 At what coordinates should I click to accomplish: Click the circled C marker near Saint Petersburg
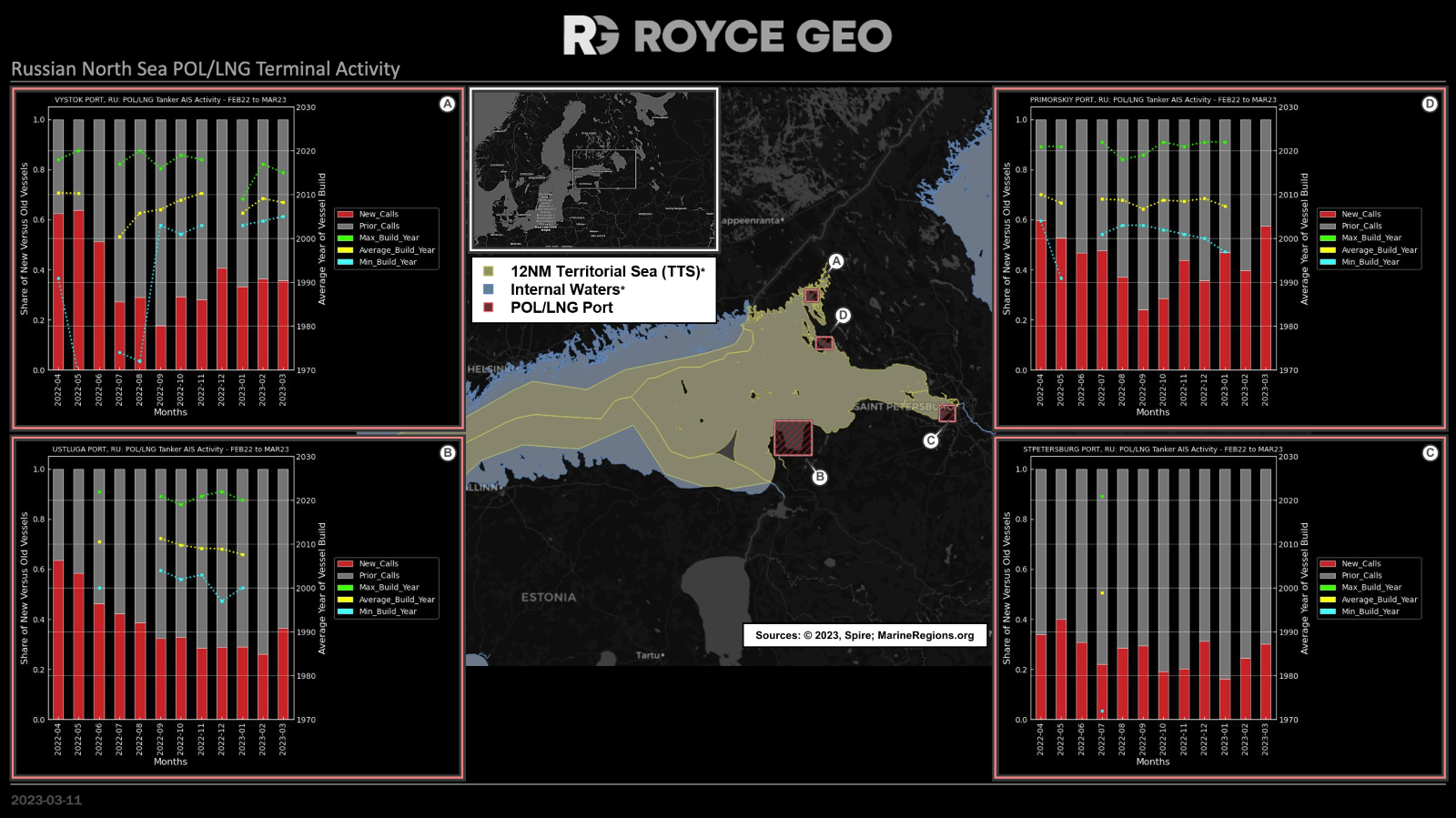click(930, 440)
